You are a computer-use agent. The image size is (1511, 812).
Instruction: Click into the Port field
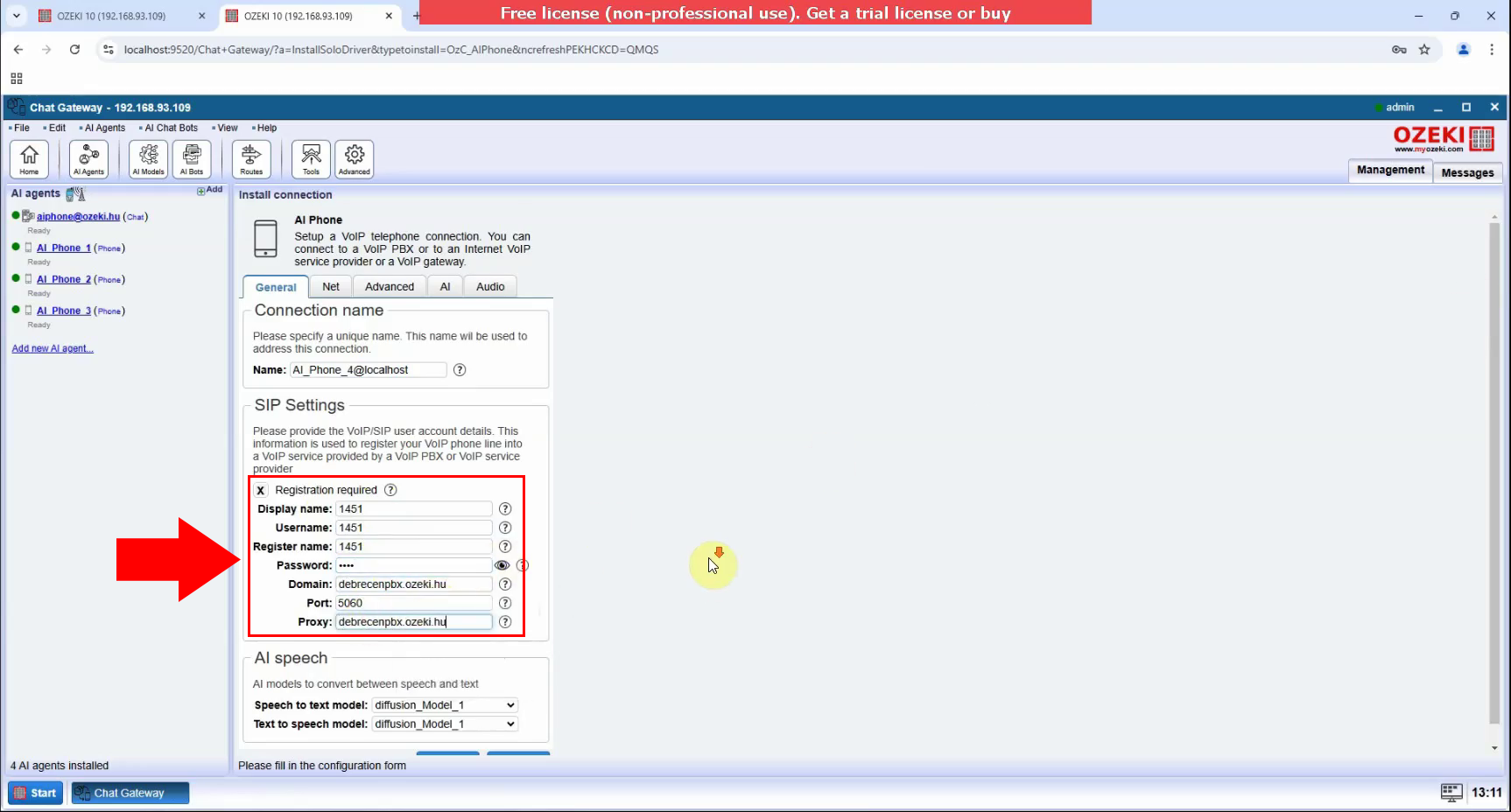click(414, 603)
